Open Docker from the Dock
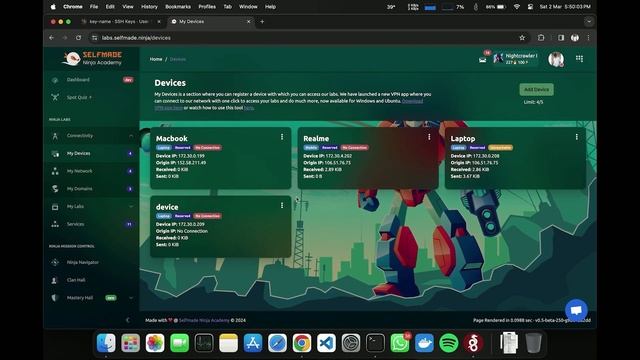 pos(424,343)
